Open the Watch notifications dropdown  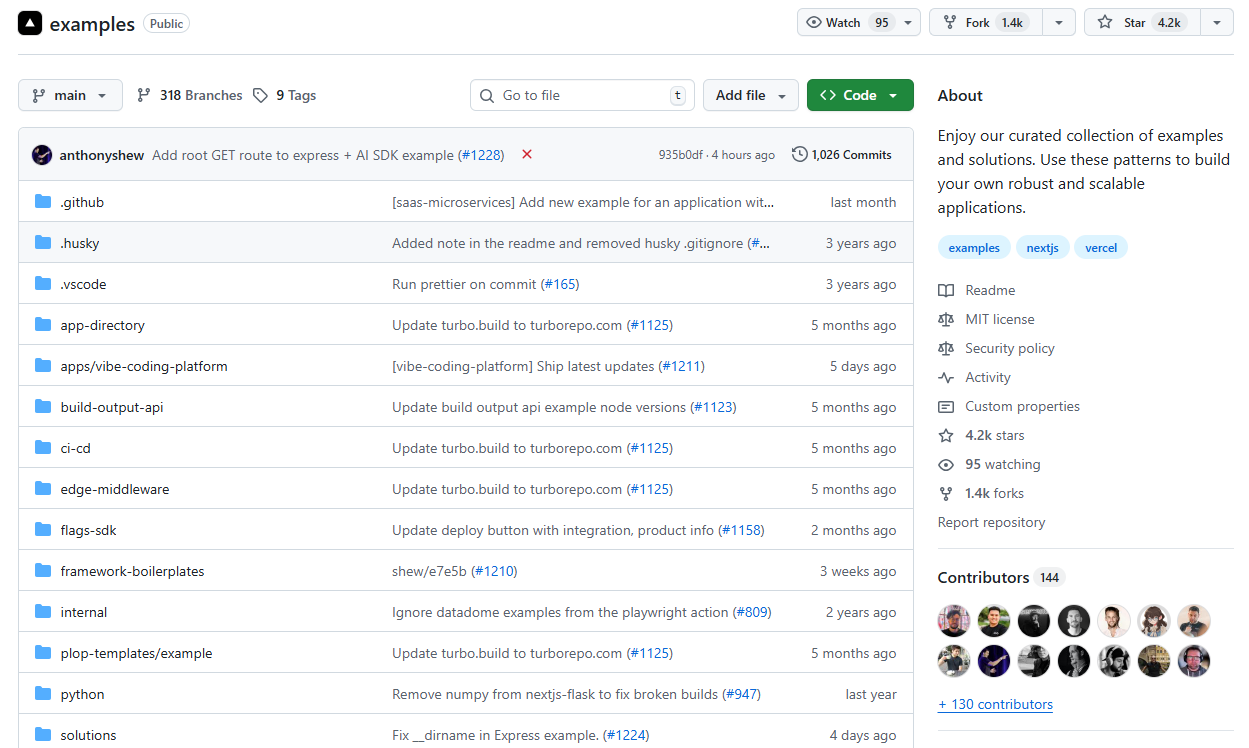point(859,22)
